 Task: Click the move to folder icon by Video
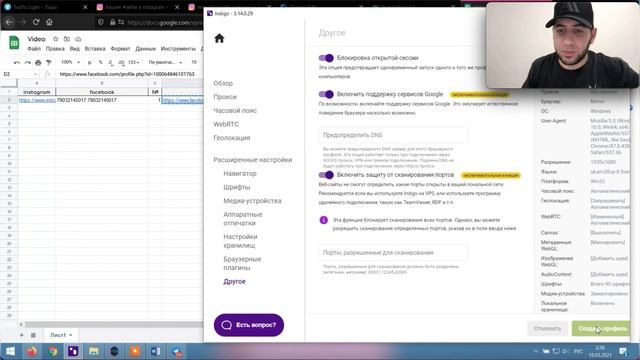[67, 39]
